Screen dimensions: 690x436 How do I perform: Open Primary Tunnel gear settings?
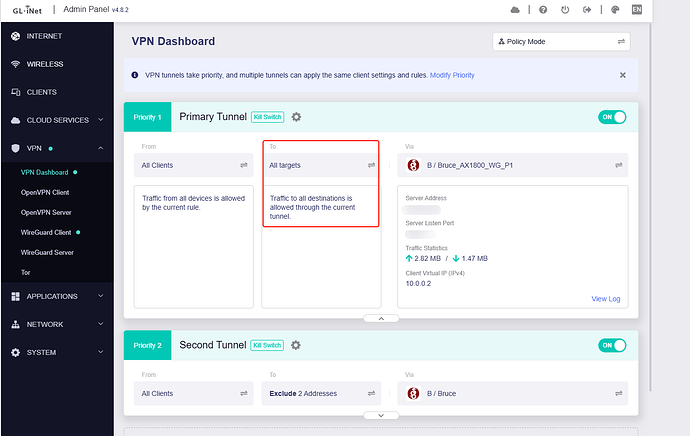(x=296, y=117)
